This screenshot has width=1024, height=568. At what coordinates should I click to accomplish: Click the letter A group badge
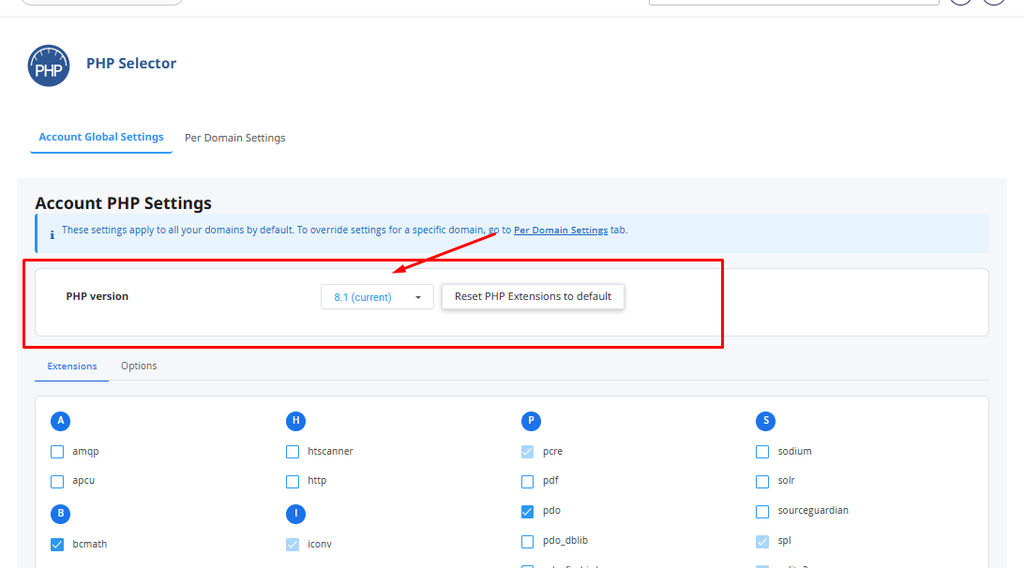click(x=60, y=421)
